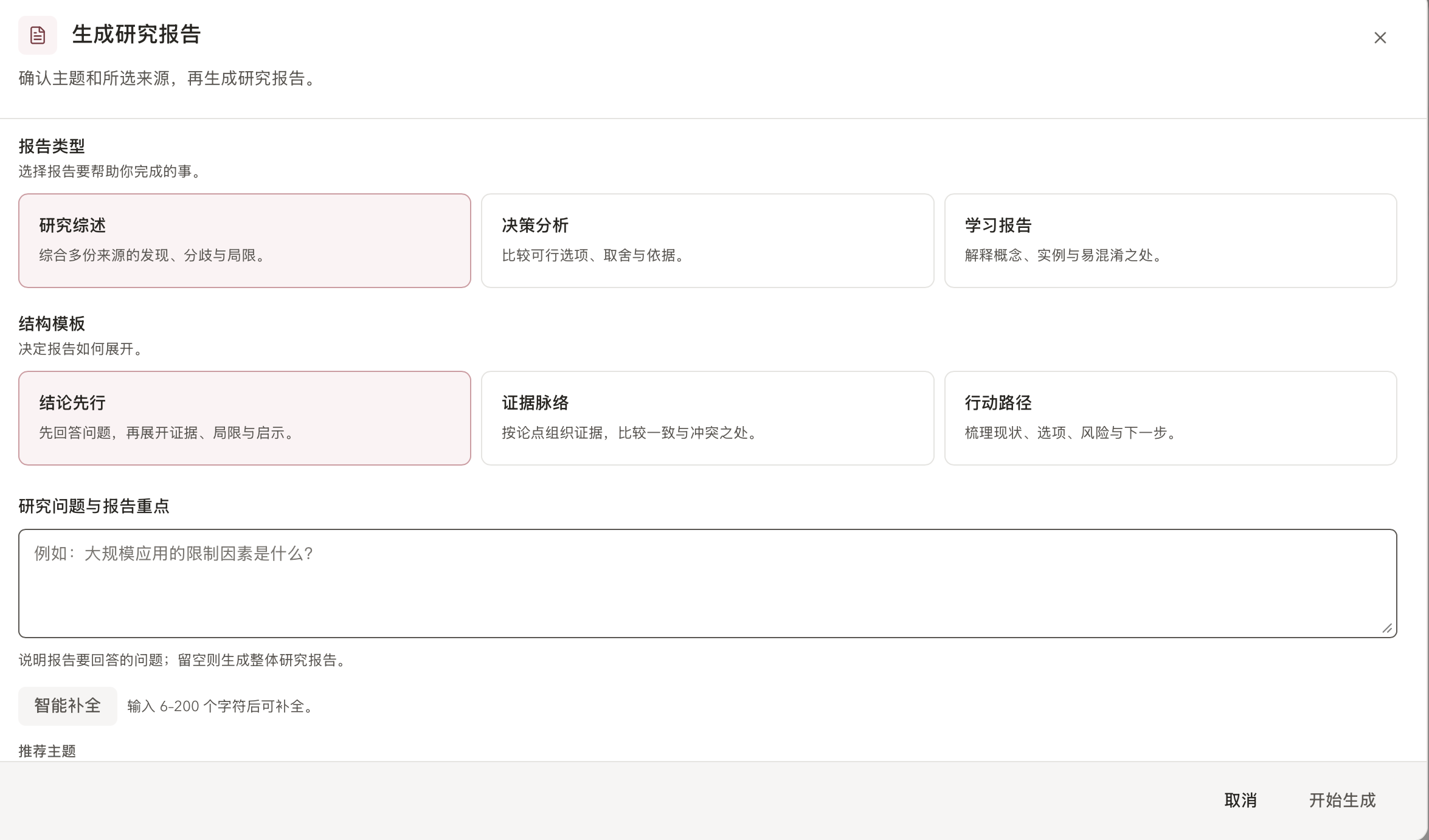Select the 研究综述 report type

tap(244, 241)
